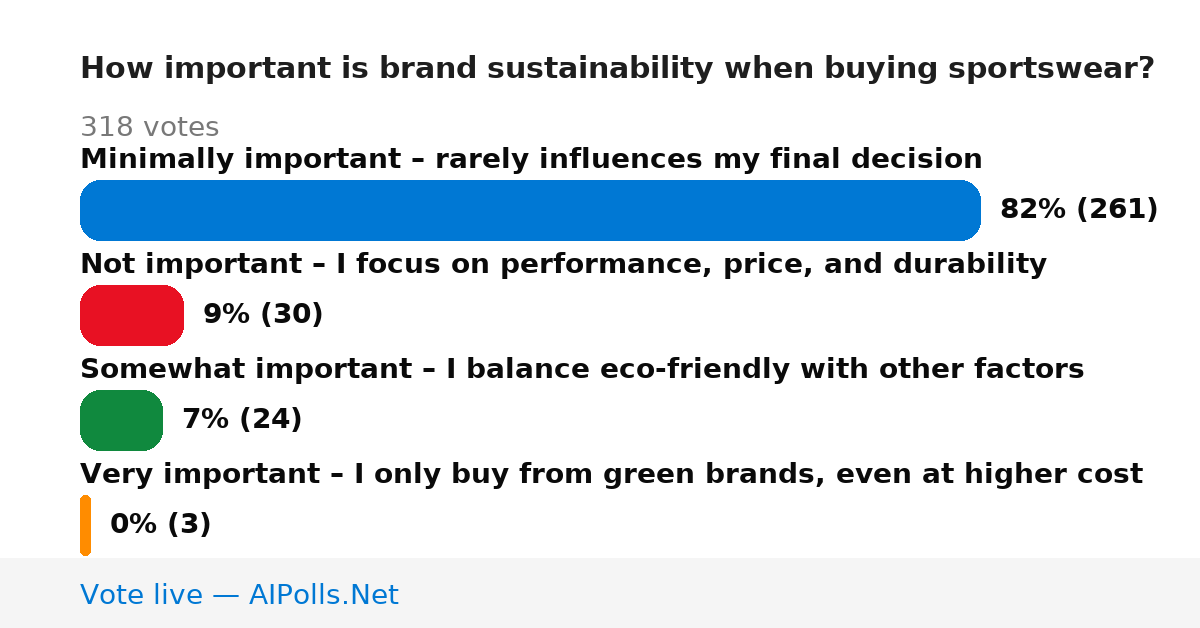Image resolution: width=1200 pixels, height=628 pixels.
Task: Open the Vote live — AIPolls.Net link
Action: click(239, 595)
